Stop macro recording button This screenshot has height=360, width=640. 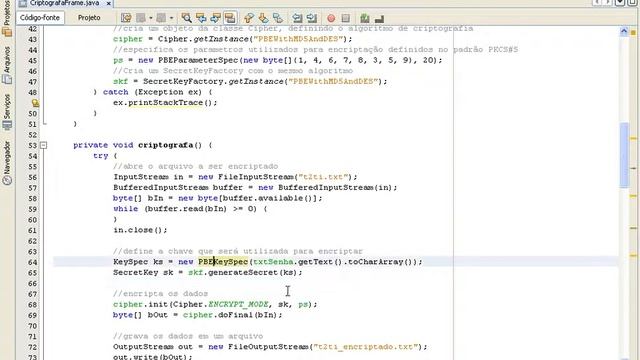(346, 18)
